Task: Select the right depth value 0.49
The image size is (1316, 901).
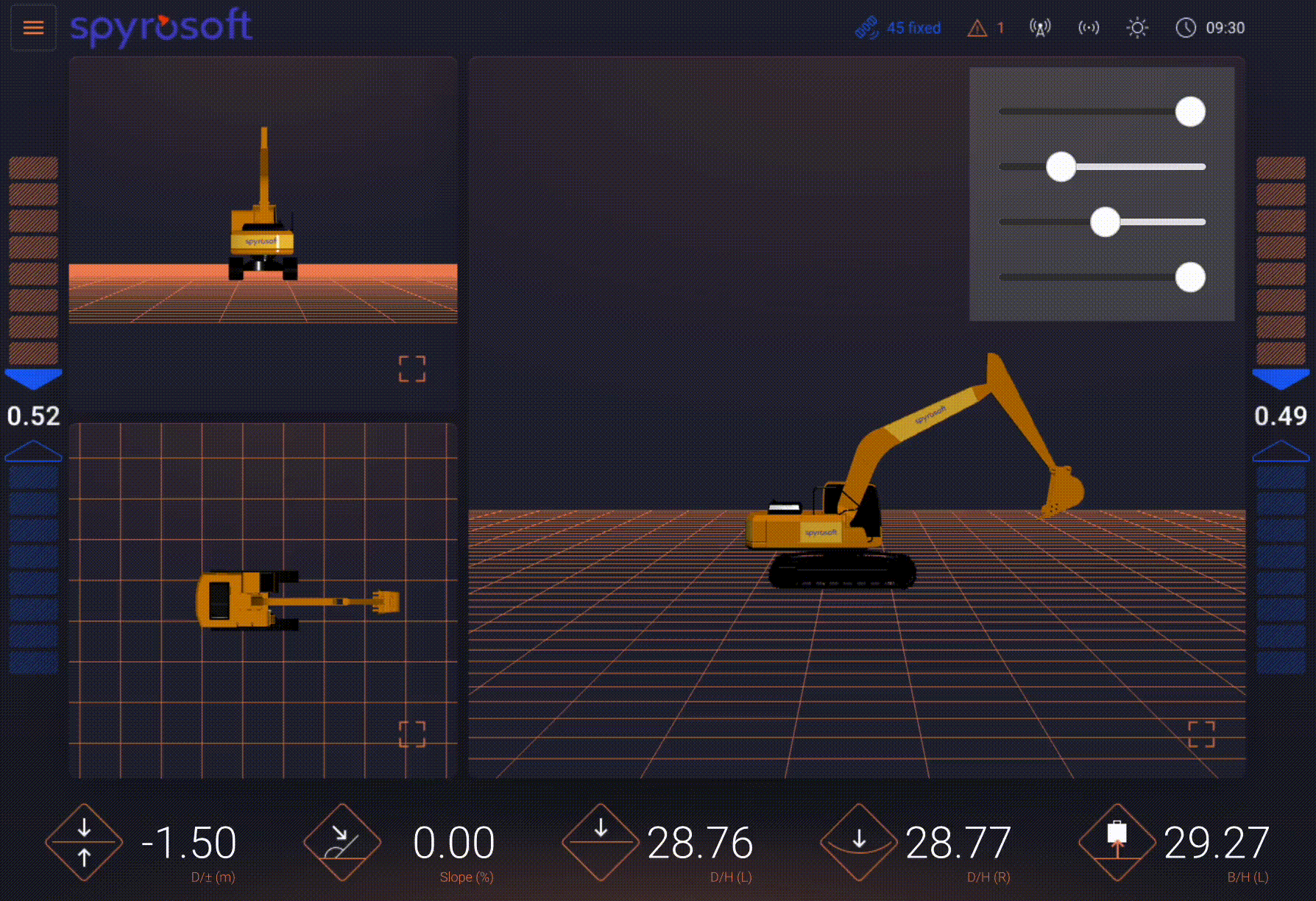Action: coord(1282,417)
